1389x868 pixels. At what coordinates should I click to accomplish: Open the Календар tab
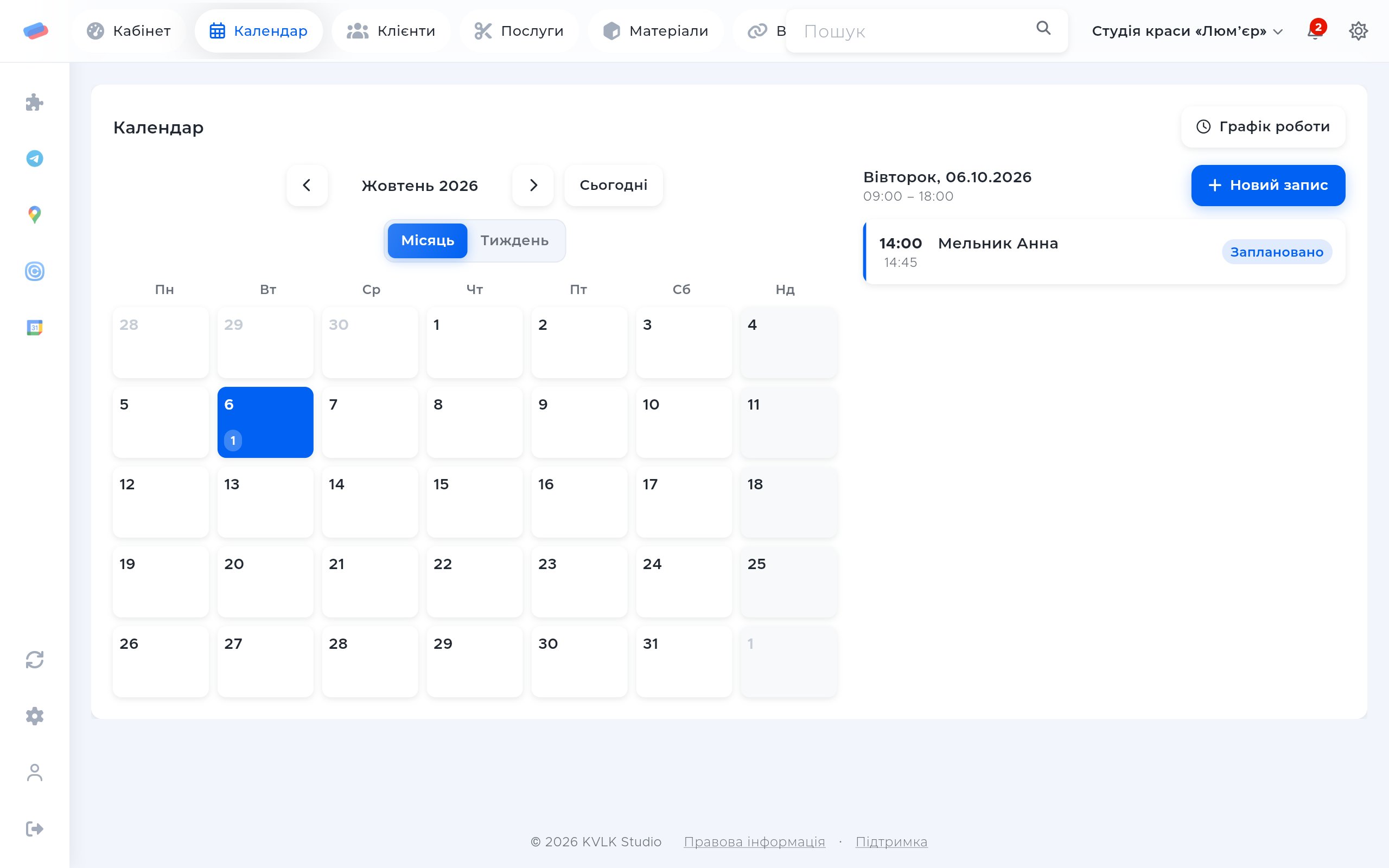click(x=259, y=31)
